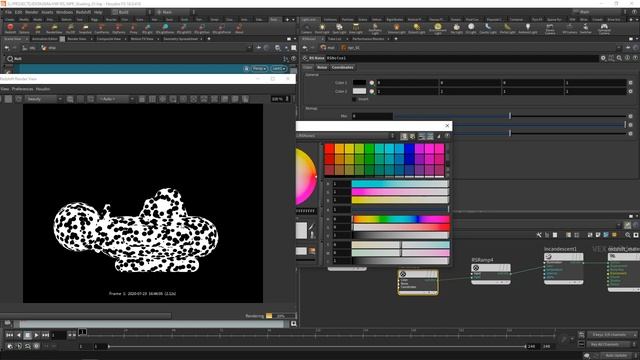Click the Camera shelf tool
640x360 pixels.
pos(306,28)
